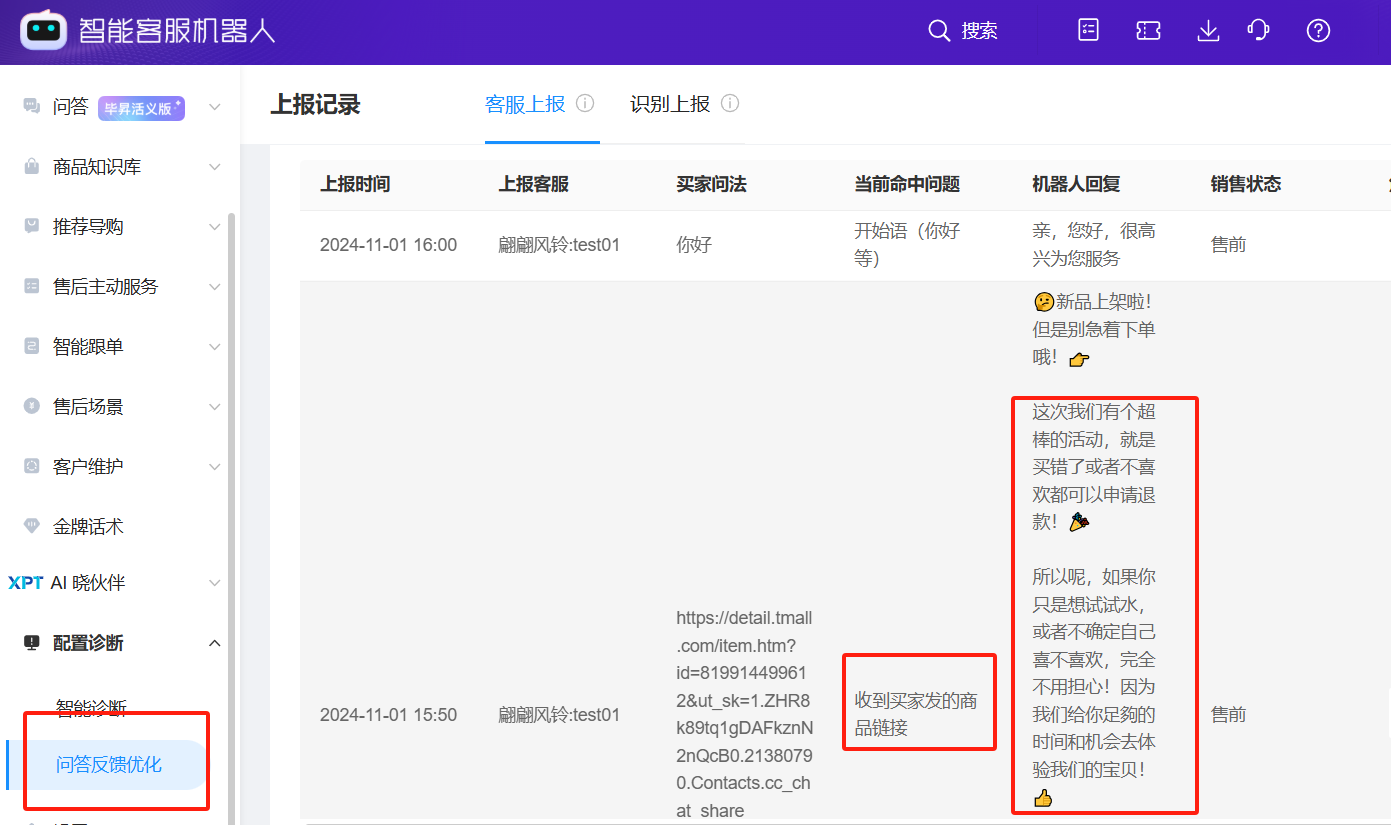Viewport: 1391px width, 825px height.
Task: Click the XPT logo beside AI 晓伙伴
Action: tap(26, 583)
